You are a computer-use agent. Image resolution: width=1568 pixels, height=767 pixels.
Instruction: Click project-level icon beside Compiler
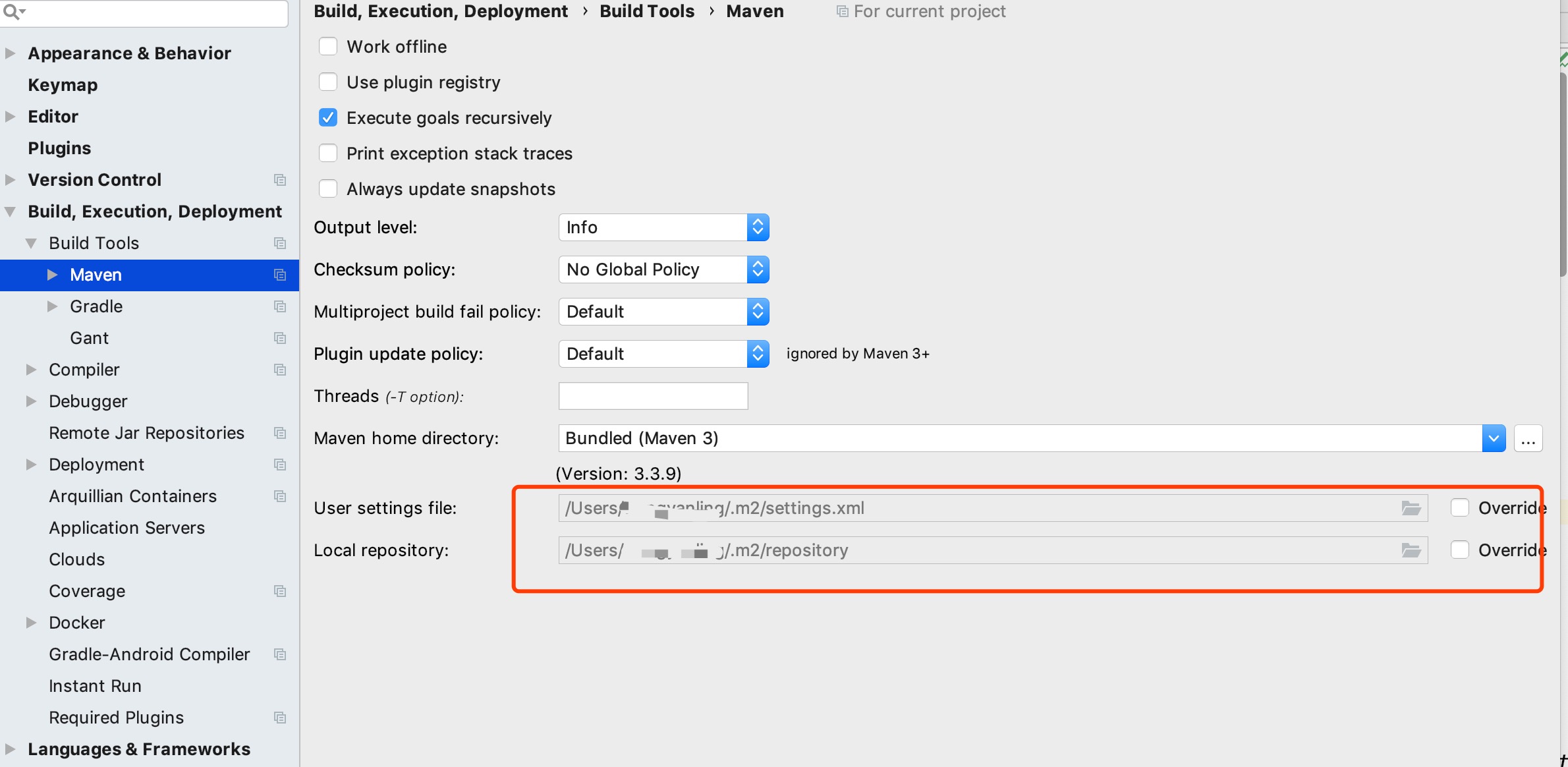pos(280,370)
